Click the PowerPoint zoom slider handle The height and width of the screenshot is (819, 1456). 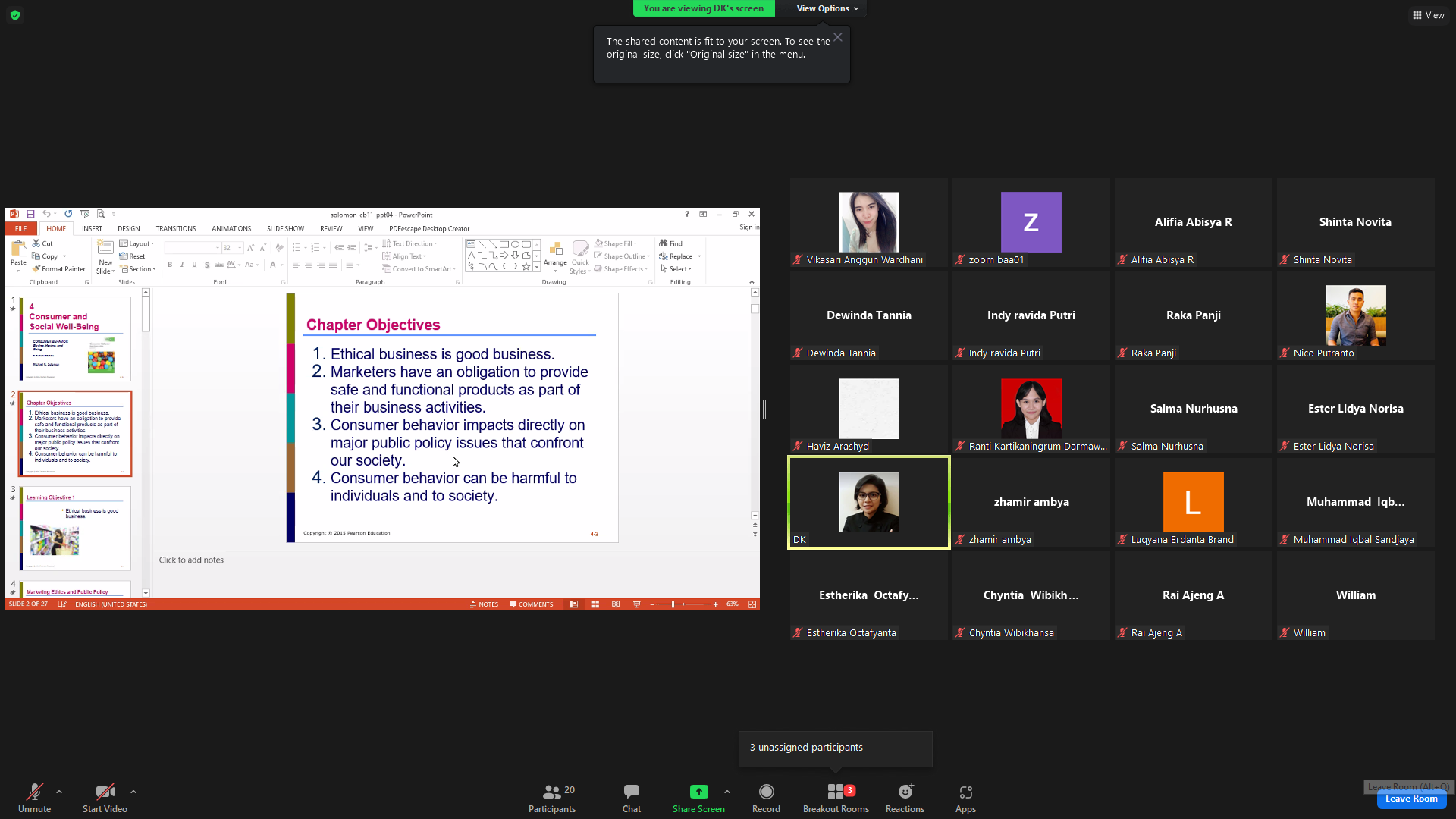coord(673,604)
